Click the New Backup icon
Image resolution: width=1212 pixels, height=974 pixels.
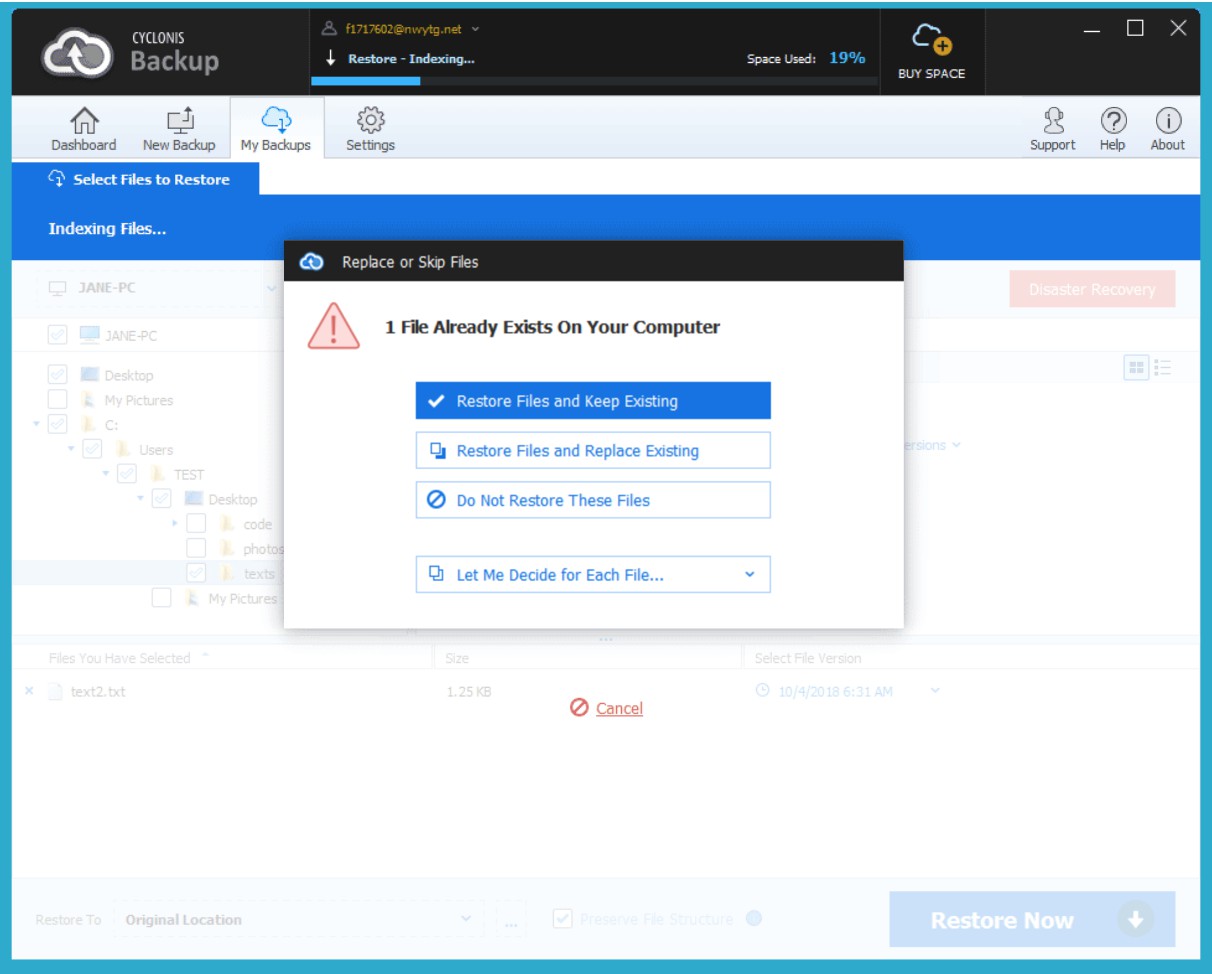pos(179,122)
